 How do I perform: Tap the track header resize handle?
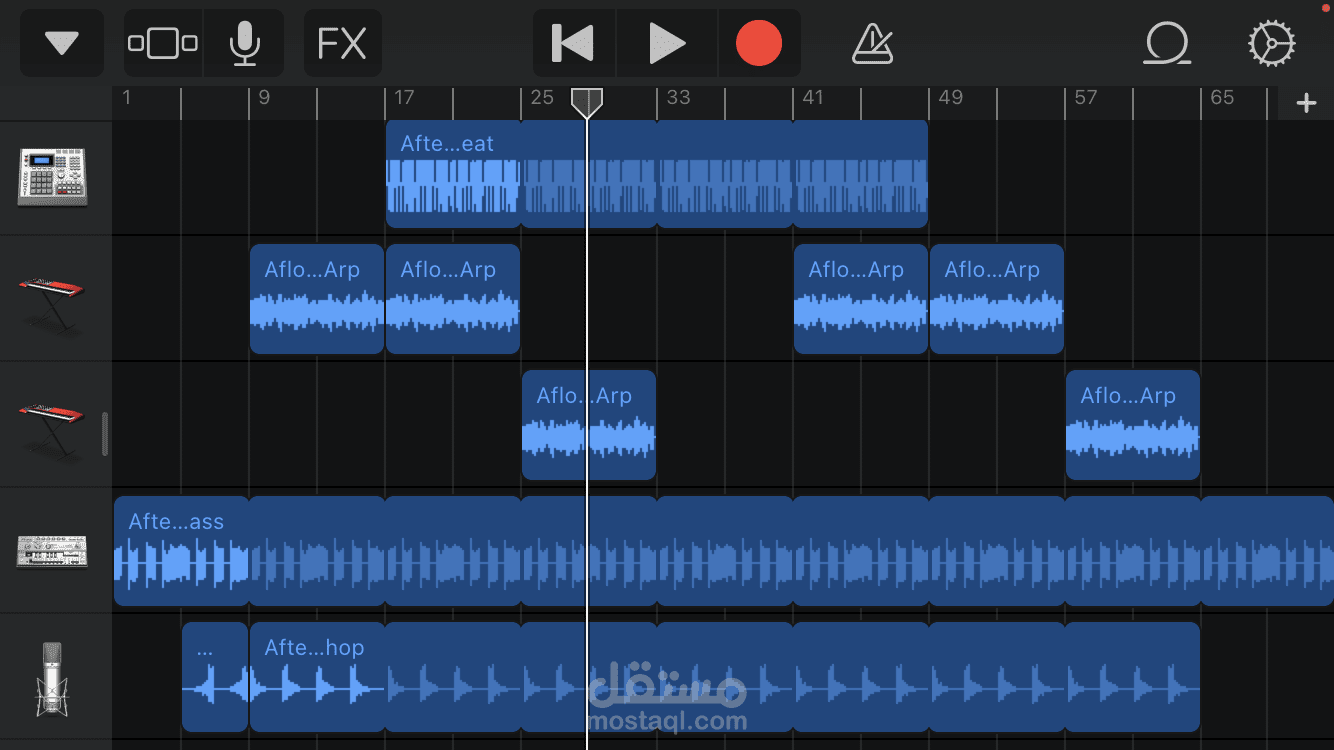105,433
